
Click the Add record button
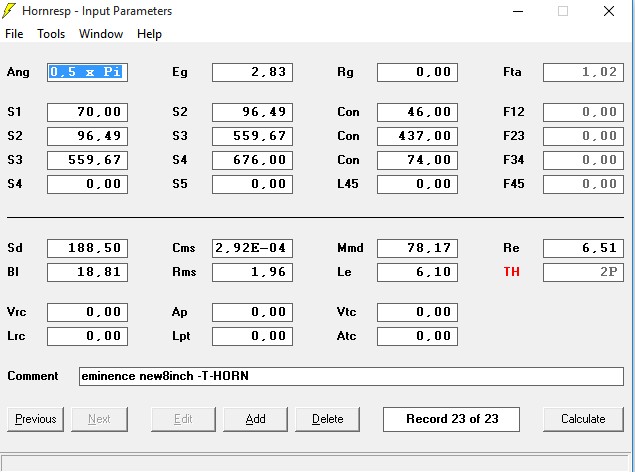tap(255, 419)
